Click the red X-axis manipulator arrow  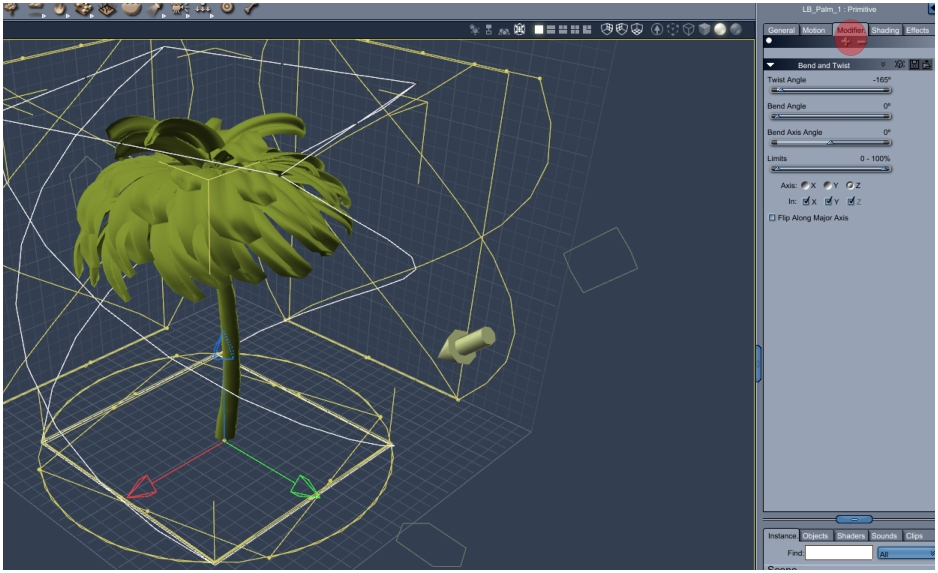[141, 487]
